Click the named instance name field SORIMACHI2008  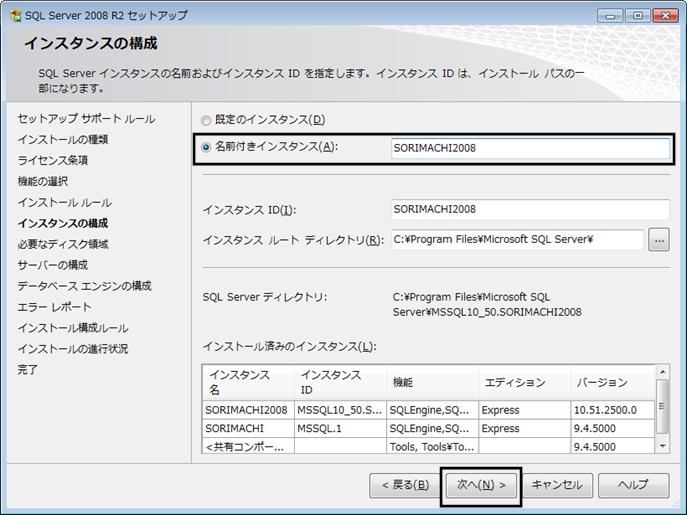coord(530,148)
